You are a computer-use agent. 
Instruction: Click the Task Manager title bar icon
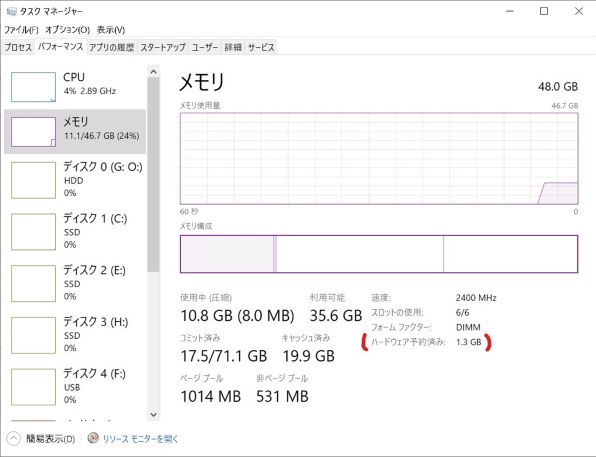click(x=11, y=11)
